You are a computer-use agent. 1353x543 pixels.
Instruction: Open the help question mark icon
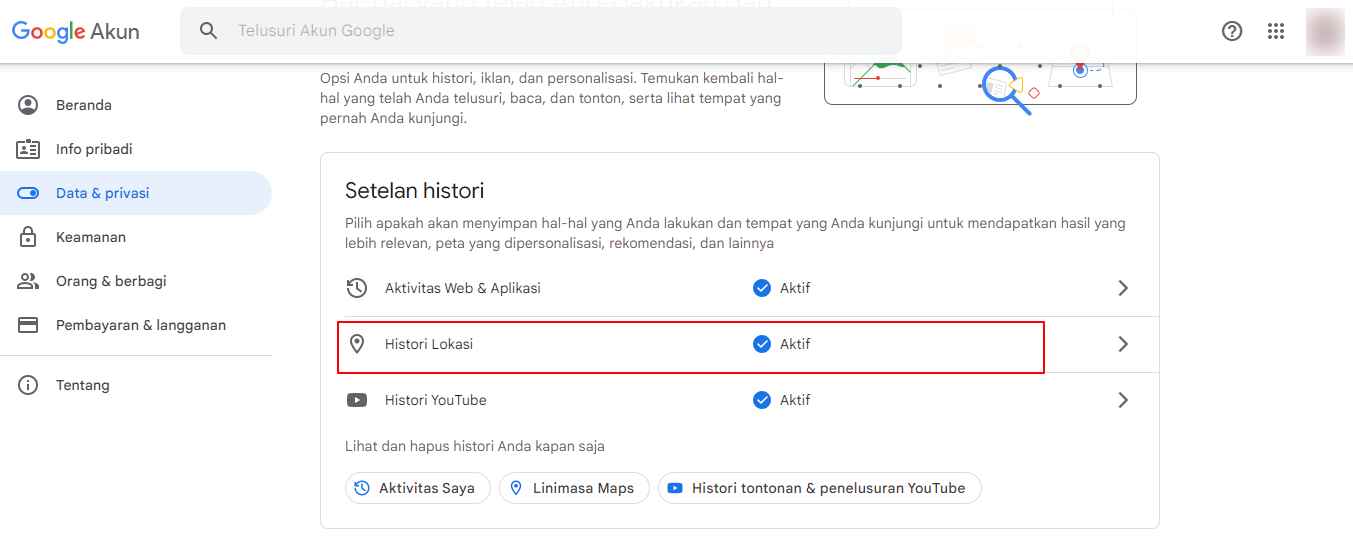(x=1232, y=31)
